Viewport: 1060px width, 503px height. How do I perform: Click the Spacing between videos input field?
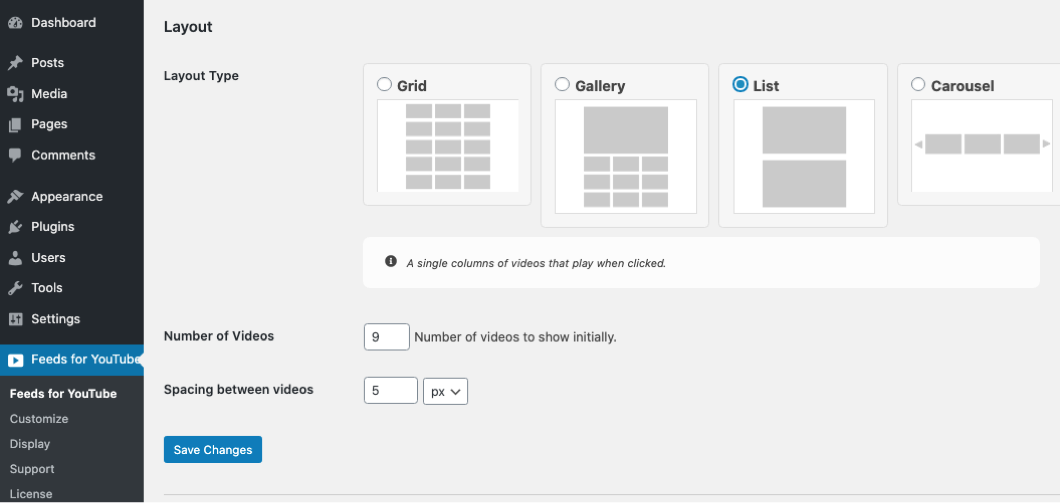(390, 391)
